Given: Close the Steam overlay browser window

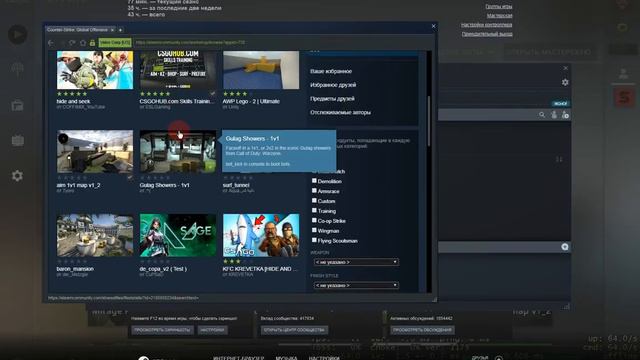Looking at the screenshot, I should [x=433, y=26].
